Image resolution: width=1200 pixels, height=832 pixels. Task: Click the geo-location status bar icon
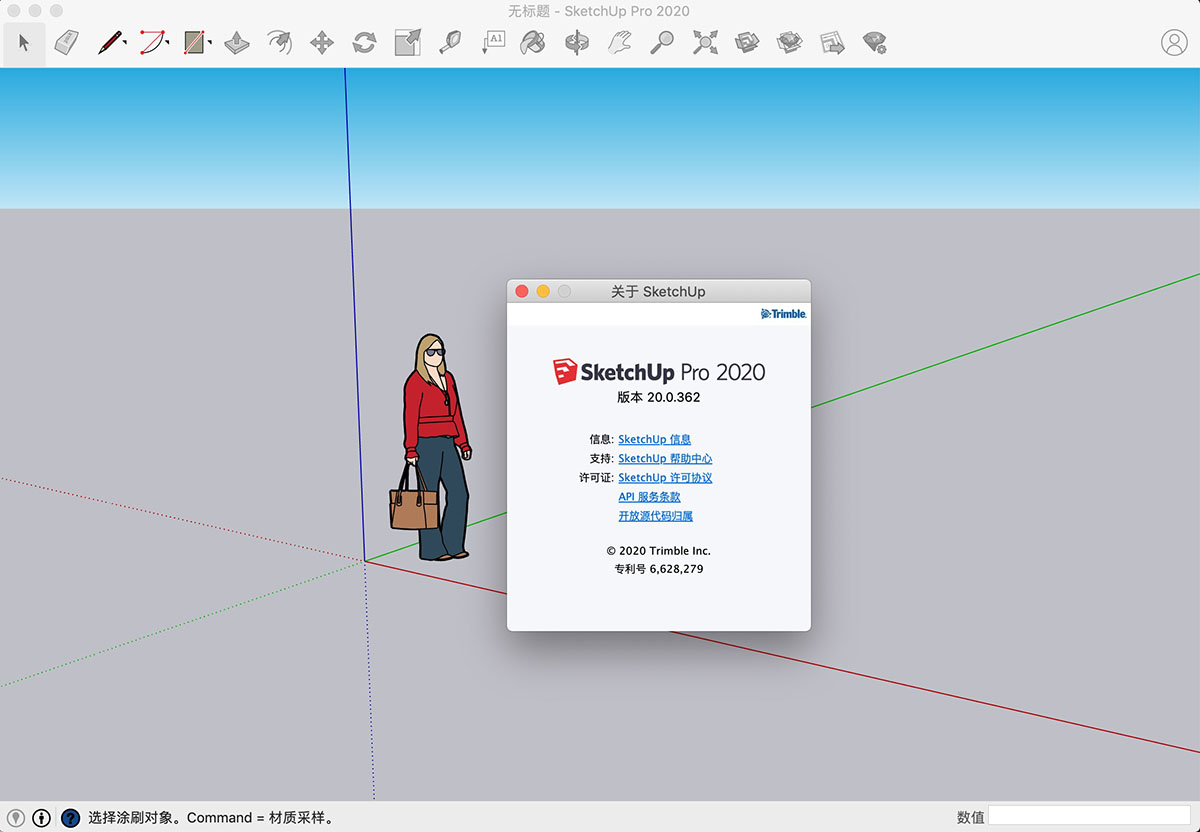16,817
